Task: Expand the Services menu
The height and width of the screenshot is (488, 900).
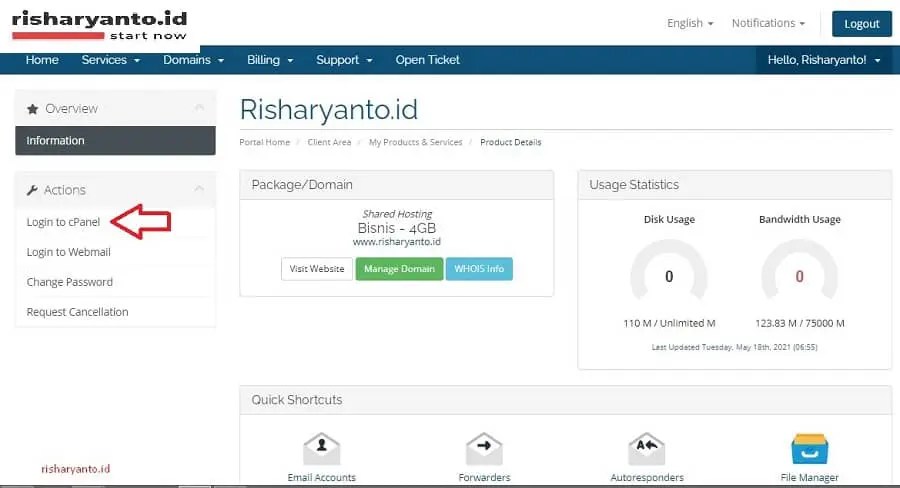Action: [x=111, y=60]
